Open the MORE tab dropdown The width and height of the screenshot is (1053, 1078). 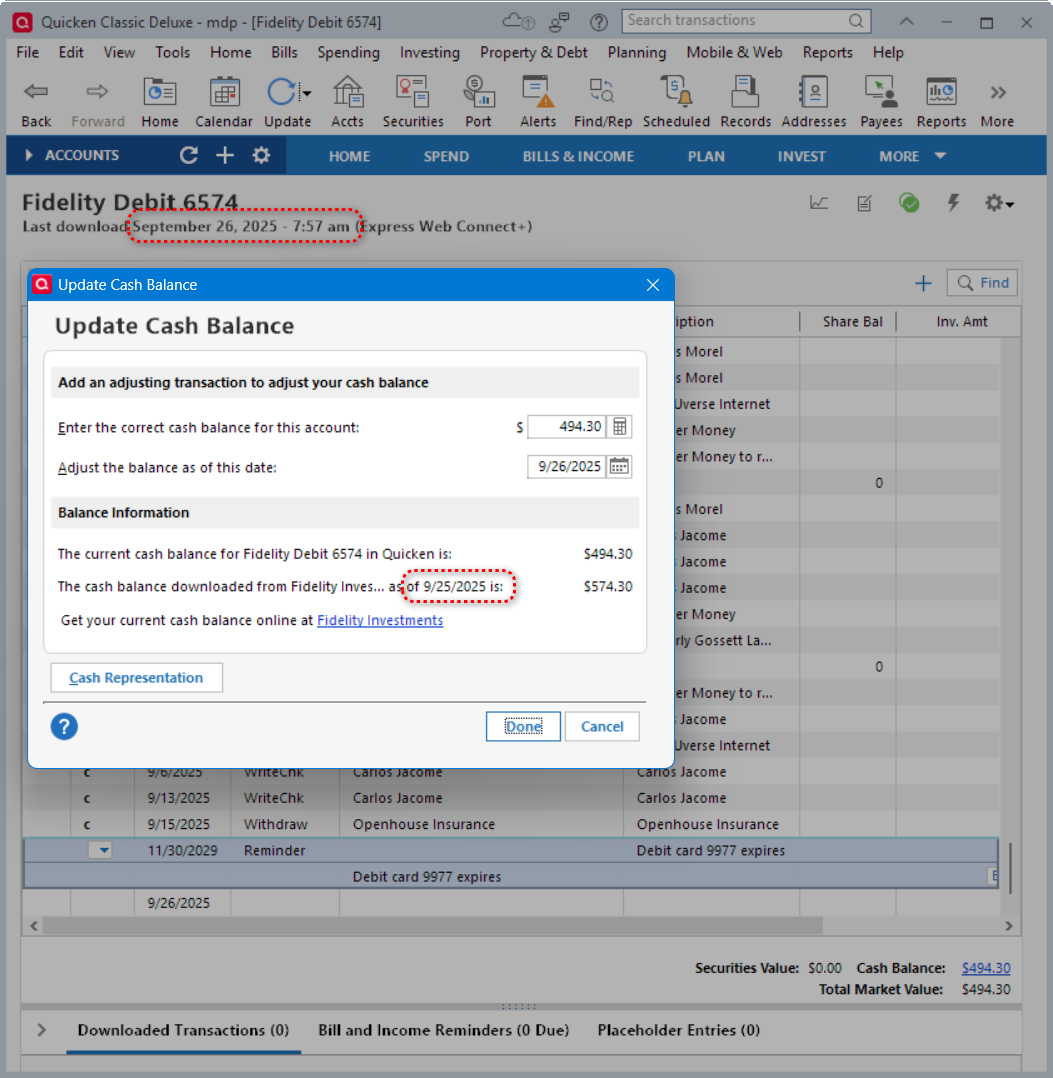point(913,156)
